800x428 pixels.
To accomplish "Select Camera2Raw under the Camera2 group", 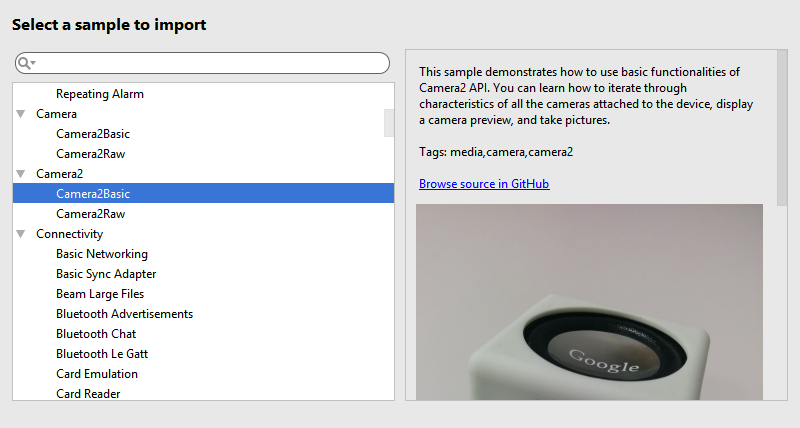I will pyautogui.click(x=90, y=214).
